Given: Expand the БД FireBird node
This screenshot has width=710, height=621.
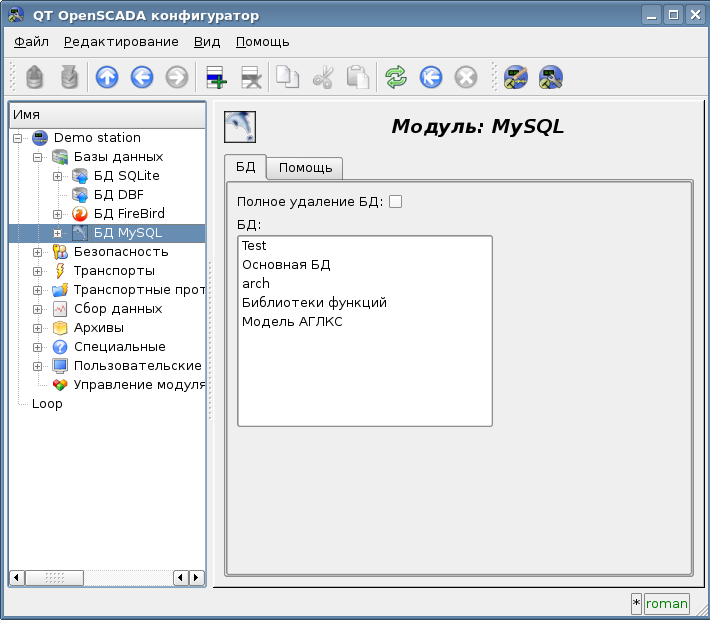Looking at the screenshot, I should tap(57, 214).
